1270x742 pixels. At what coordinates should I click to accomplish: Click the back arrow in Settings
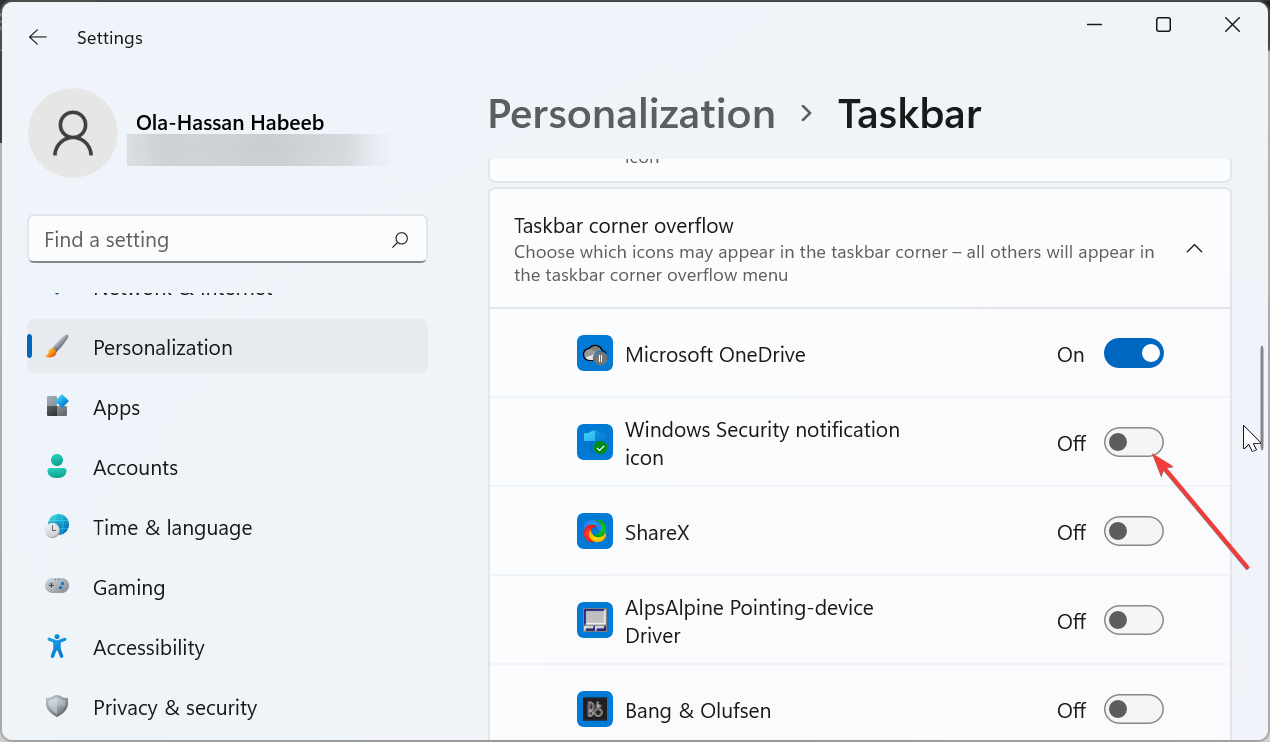click(38, 38)
